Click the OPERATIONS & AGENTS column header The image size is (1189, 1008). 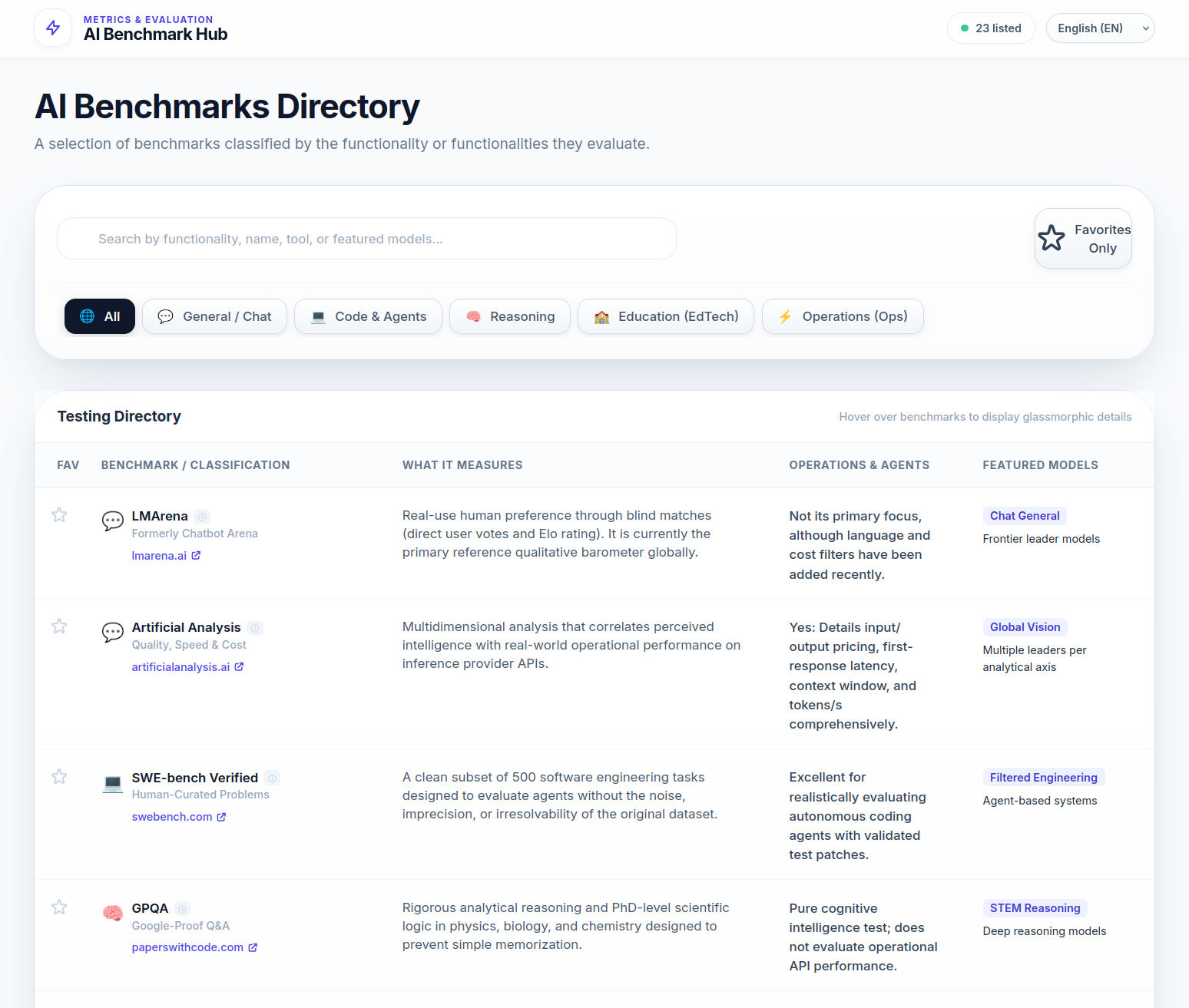859,465
